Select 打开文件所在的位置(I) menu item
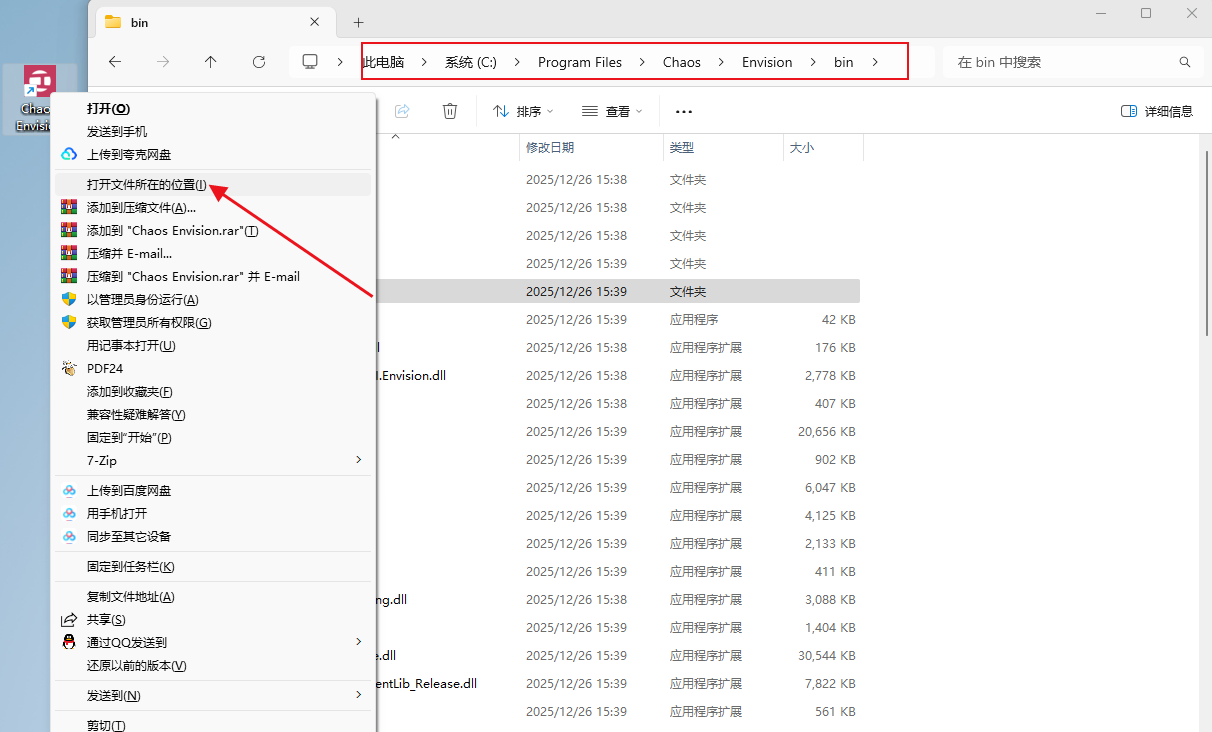Image resolution: width=1212 pixels, height=732 pixels. click(146, 185)
